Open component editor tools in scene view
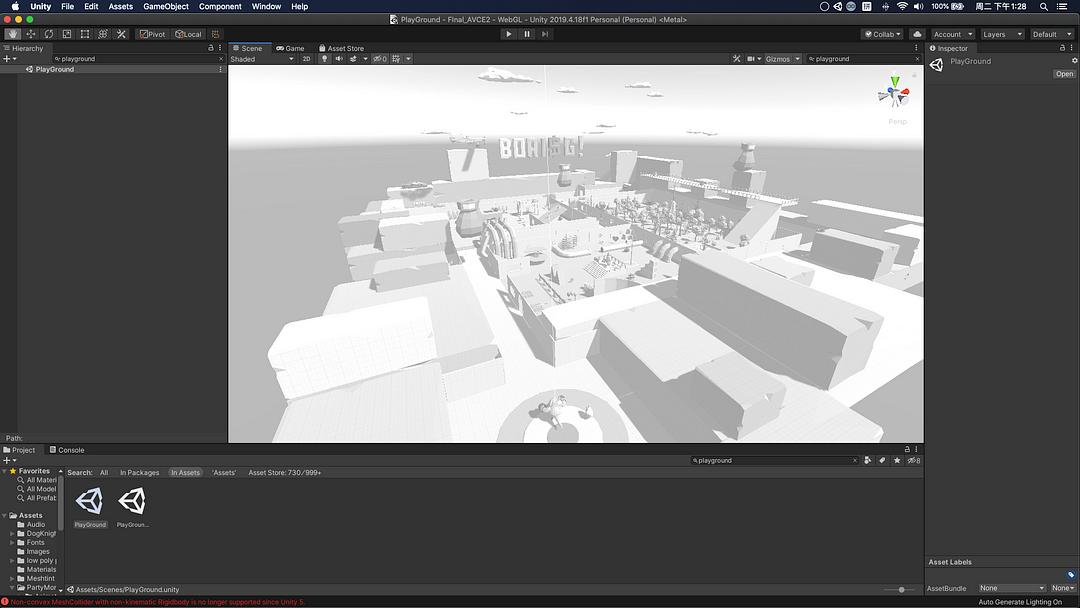Viewport: 1080px width, 608px height. [736, 59]
